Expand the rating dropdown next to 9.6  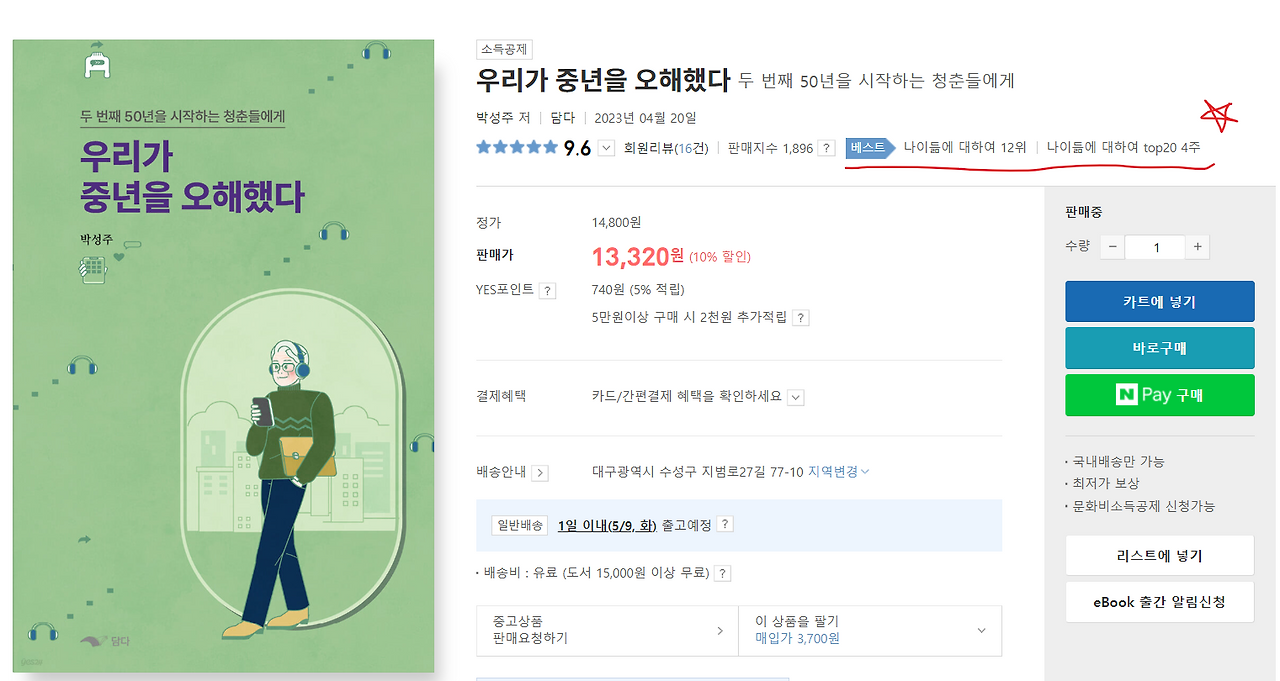(605, 148)
